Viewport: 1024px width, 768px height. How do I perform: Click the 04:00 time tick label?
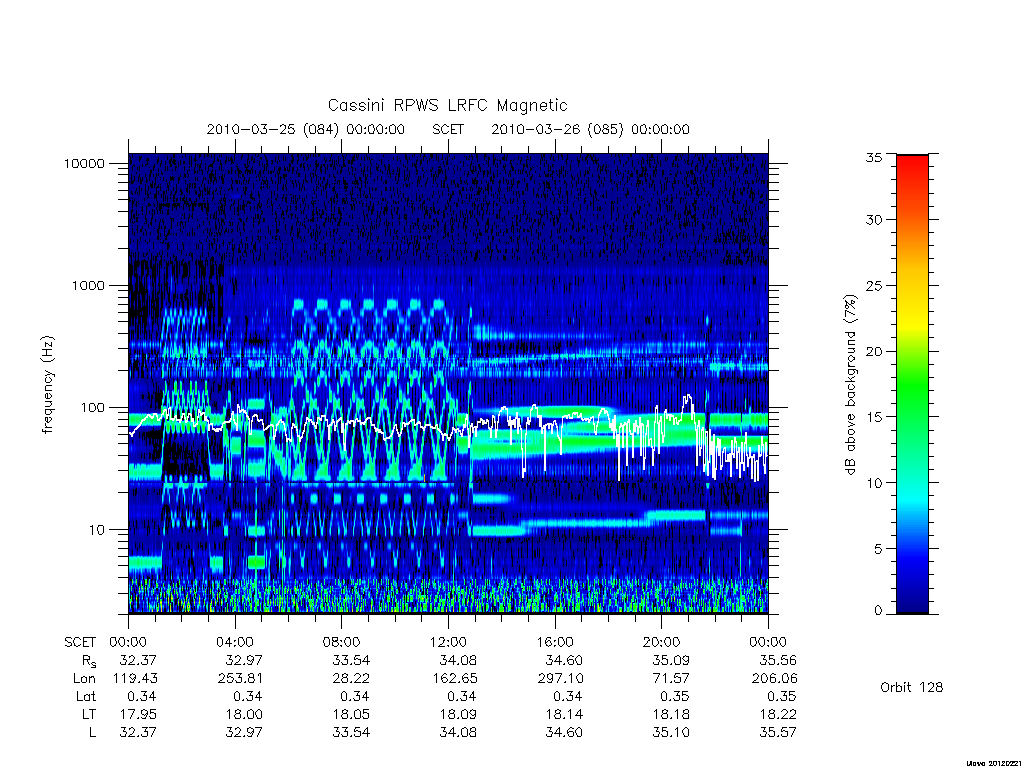coord(235,643)
